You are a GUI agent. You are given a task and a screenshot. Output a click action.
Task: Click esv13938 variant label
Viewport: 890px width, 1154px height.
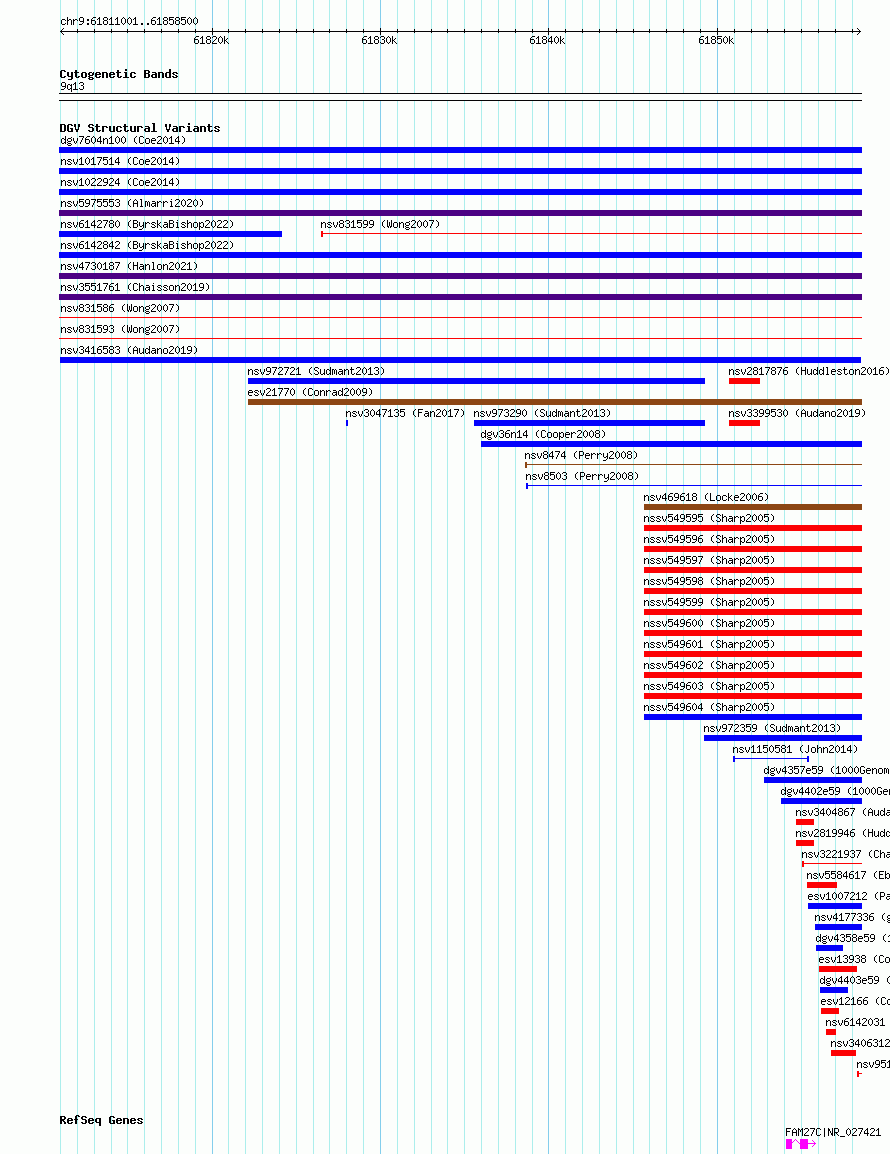(x=854, y=959)
